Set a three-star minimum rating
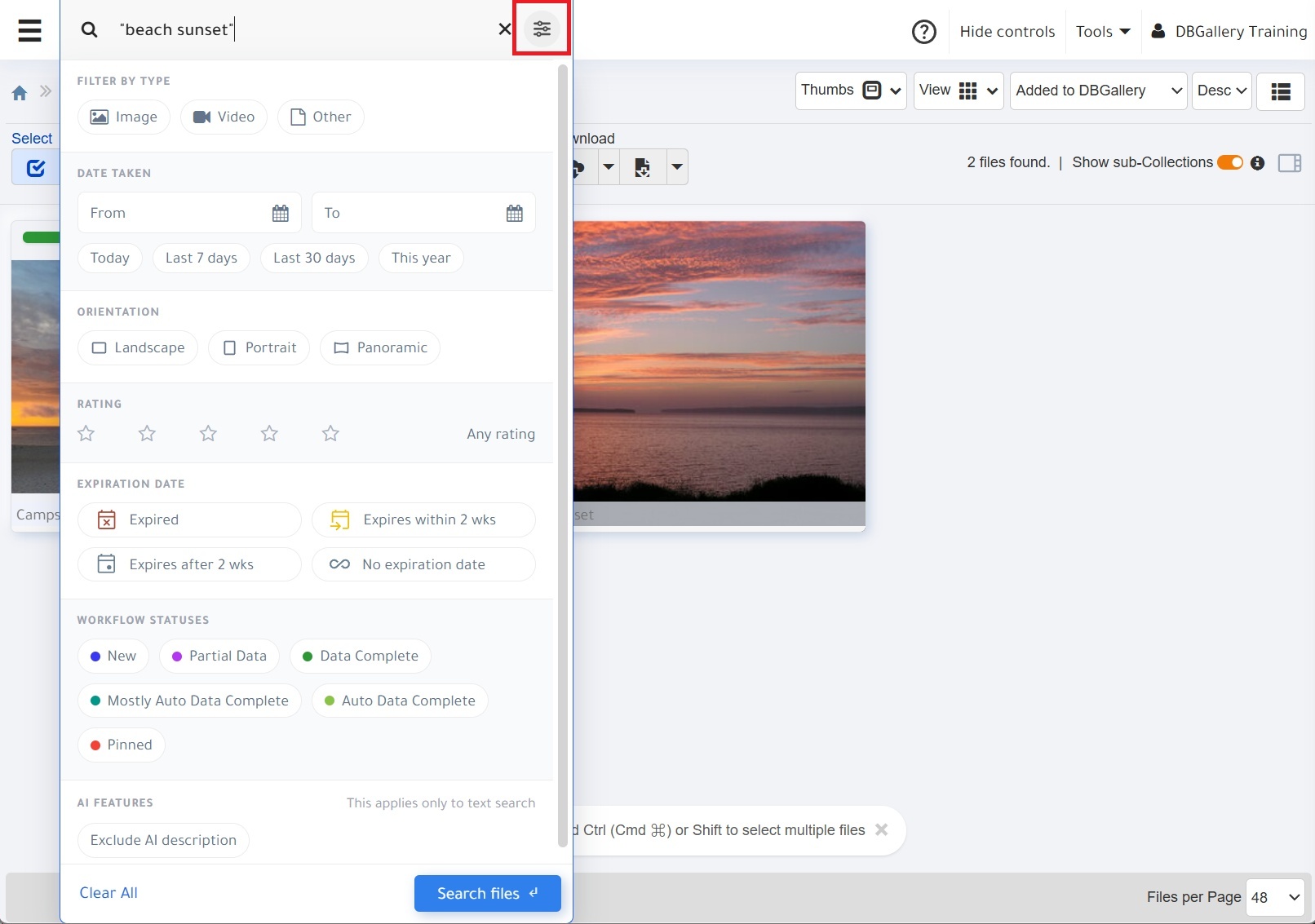This screenshot has width=1315, height=924. click(208, 433)
